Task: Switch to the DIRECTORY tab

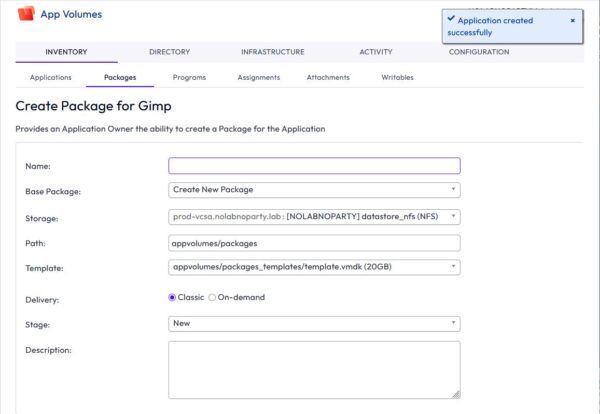Action: coord(170,52)
